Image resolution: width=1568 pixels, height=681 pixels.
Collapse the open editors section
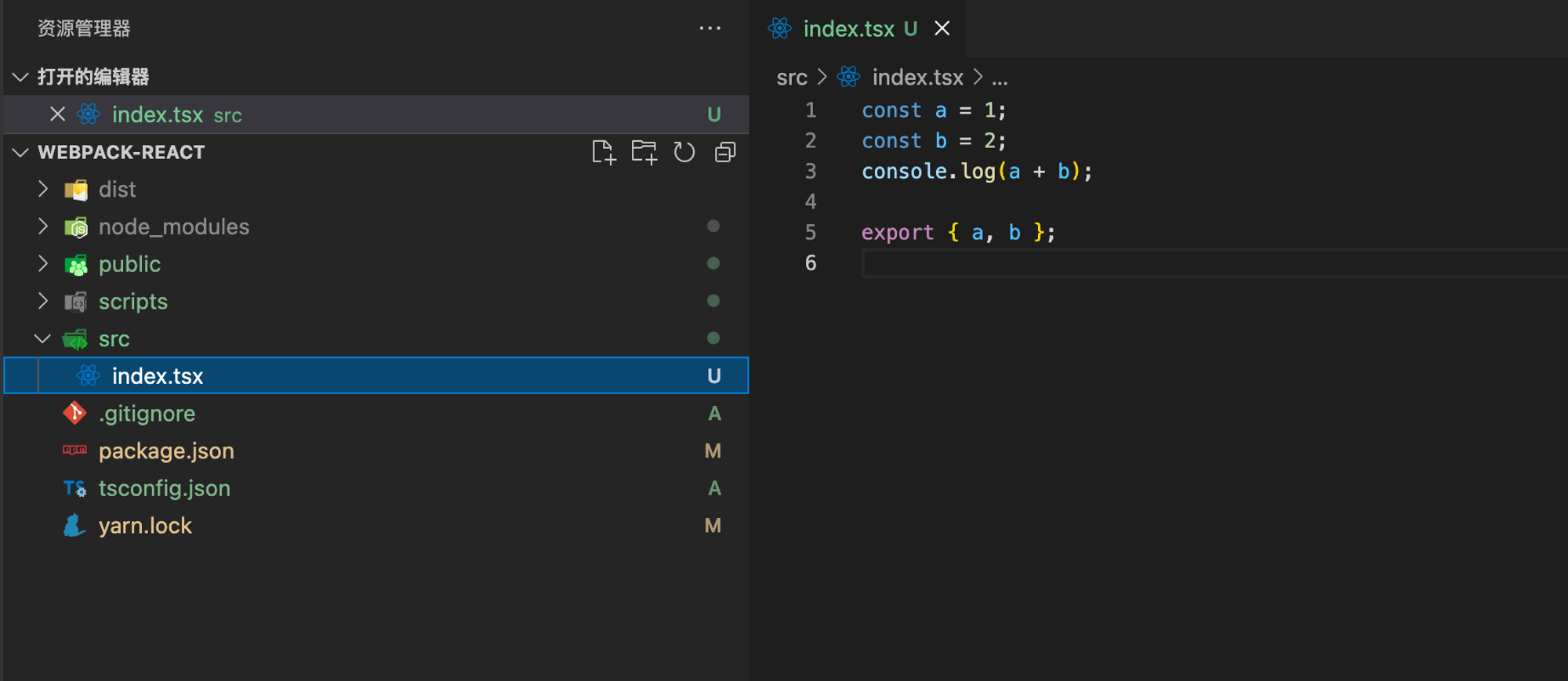[21, 77]
